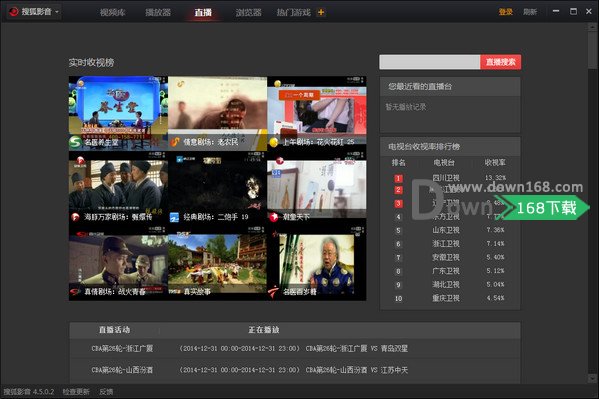Click the green S channel logo of 名医养生堂
This screenshot has width=599, height=399.
click(75, 142)
